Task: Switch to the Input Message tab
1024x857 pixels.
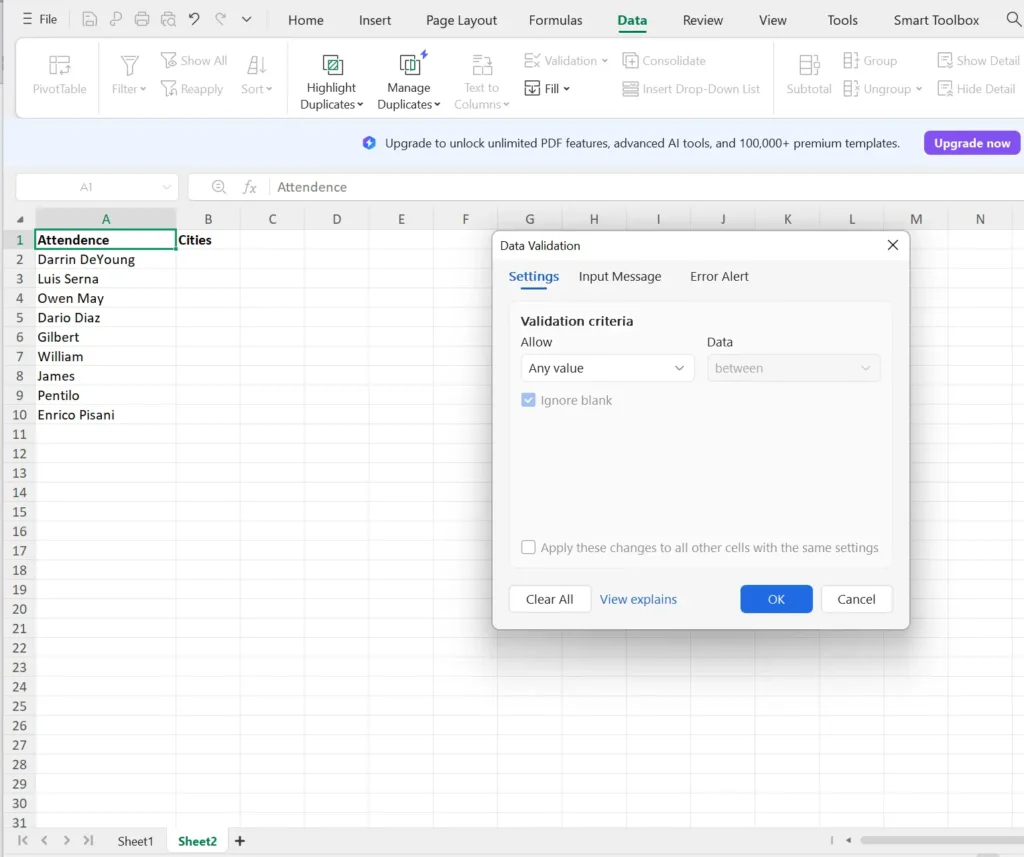Action: tap(620, 277)
